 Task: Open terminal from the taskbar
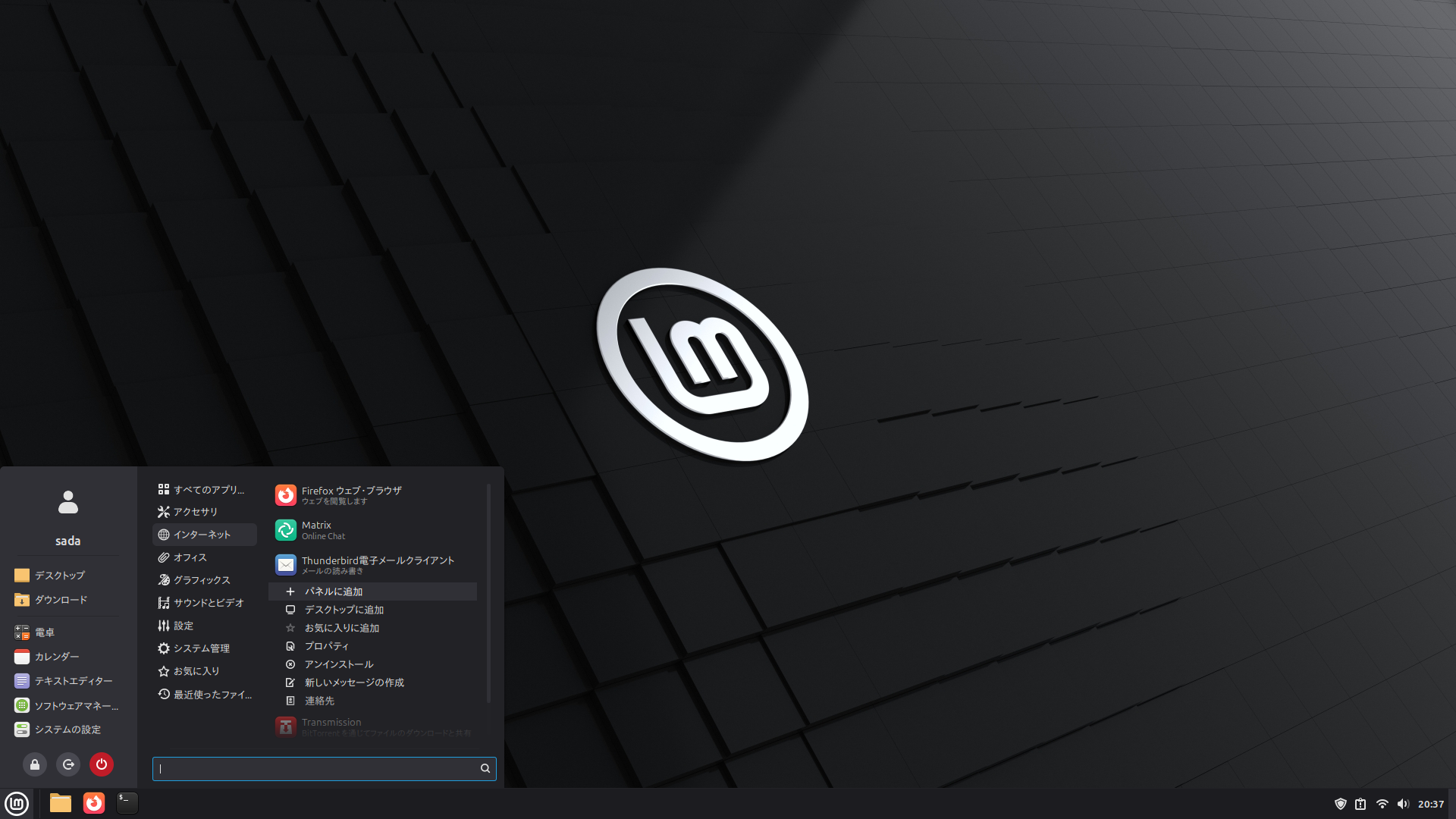click(x=127, y=803)
